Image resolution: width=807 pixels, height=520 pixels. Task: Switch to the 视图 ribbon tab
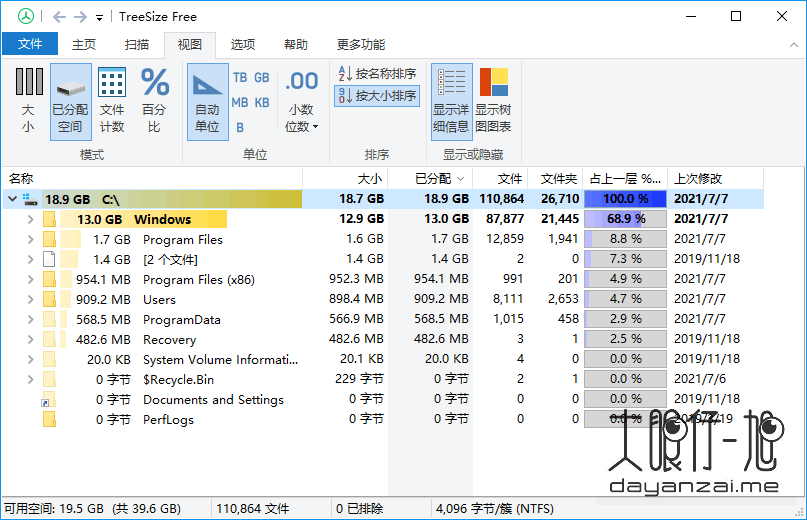coord(190,45)
